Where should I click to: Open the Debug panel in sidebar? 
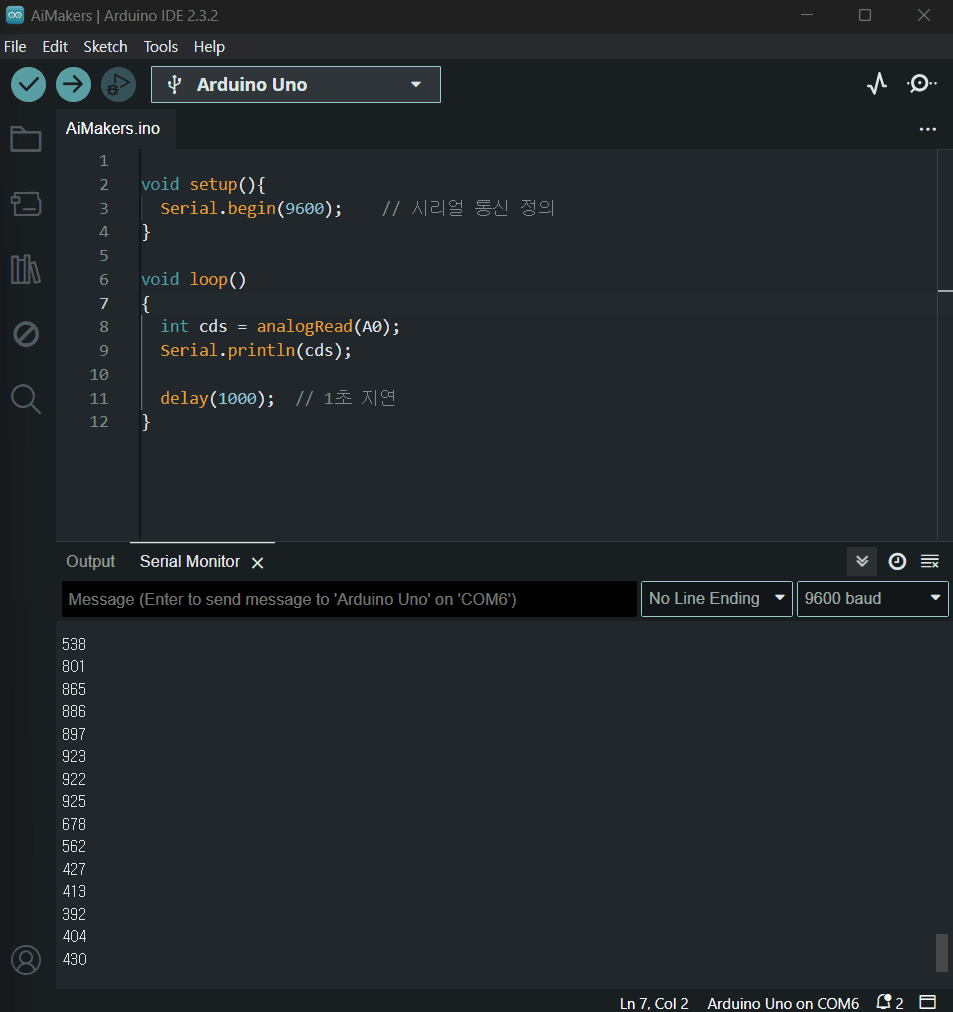[x=26, y=334]
